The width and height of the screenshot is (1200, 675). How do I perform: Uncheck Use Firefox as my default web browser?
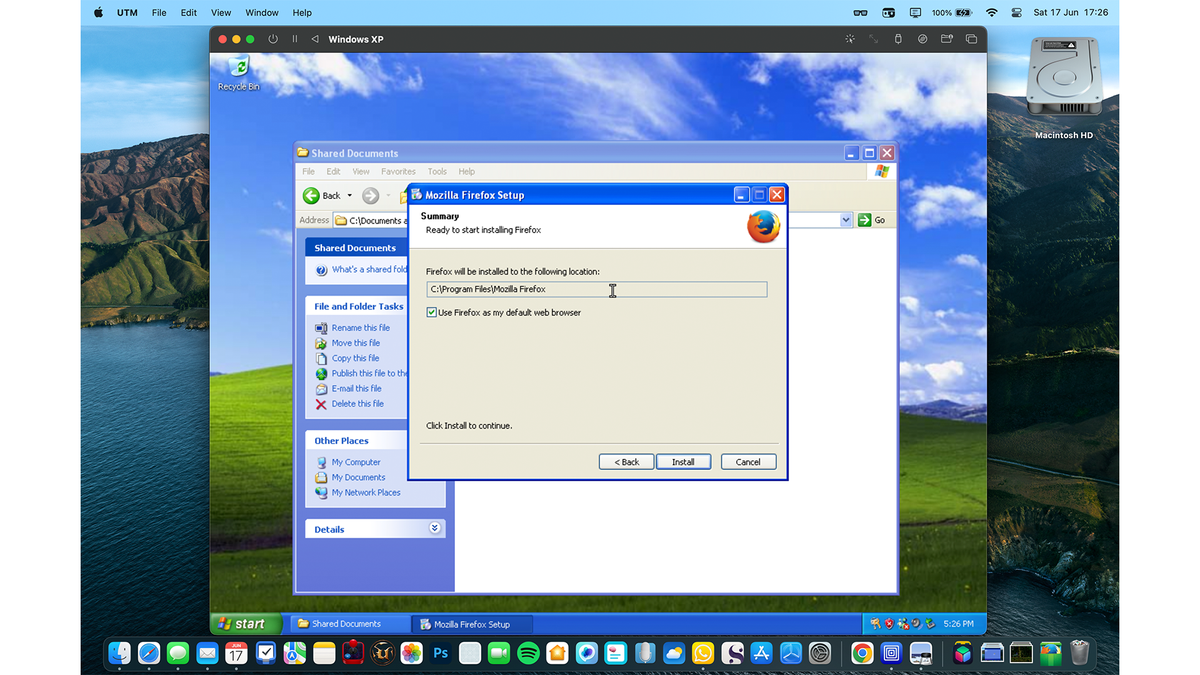[431, 312]
